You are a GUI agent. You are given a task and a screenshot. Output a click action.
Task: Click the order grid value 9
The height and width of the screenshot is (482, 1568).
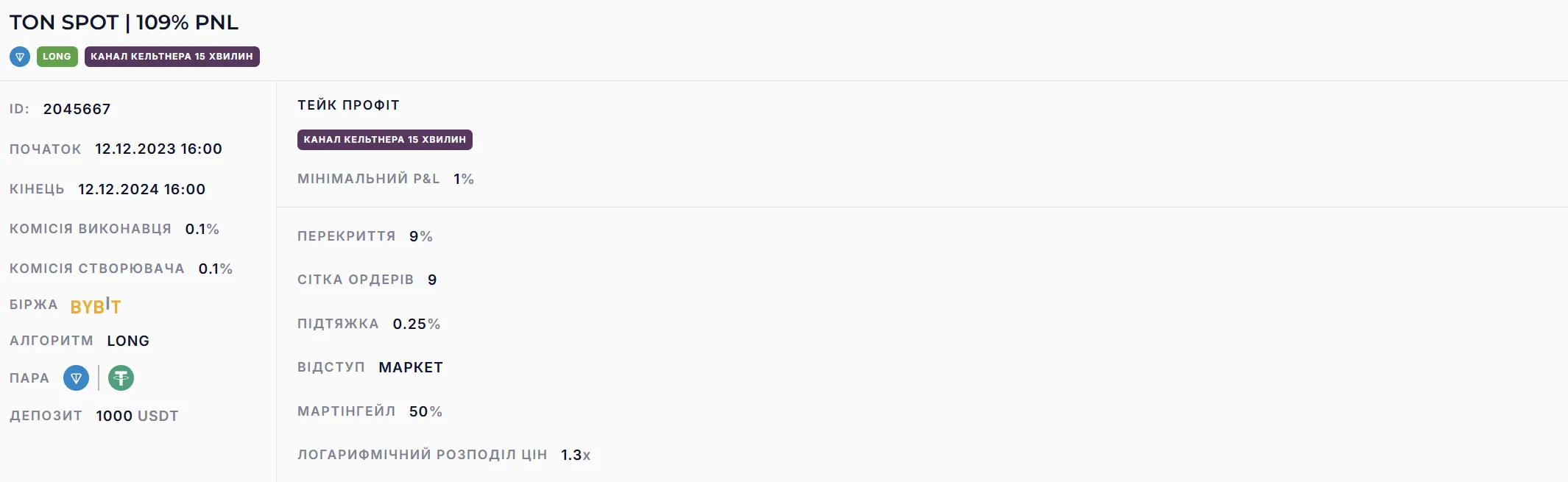coord(432,280)
